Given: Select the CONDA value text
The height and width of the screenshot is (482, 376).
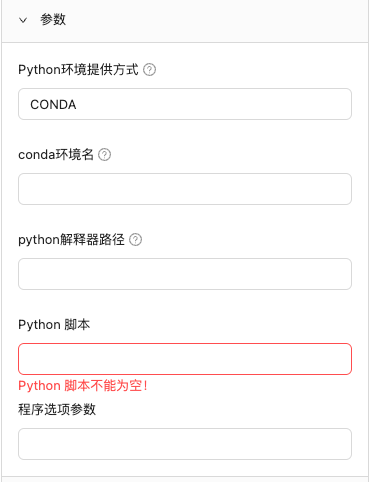Looking at the screenshot, I should [53, 105].
